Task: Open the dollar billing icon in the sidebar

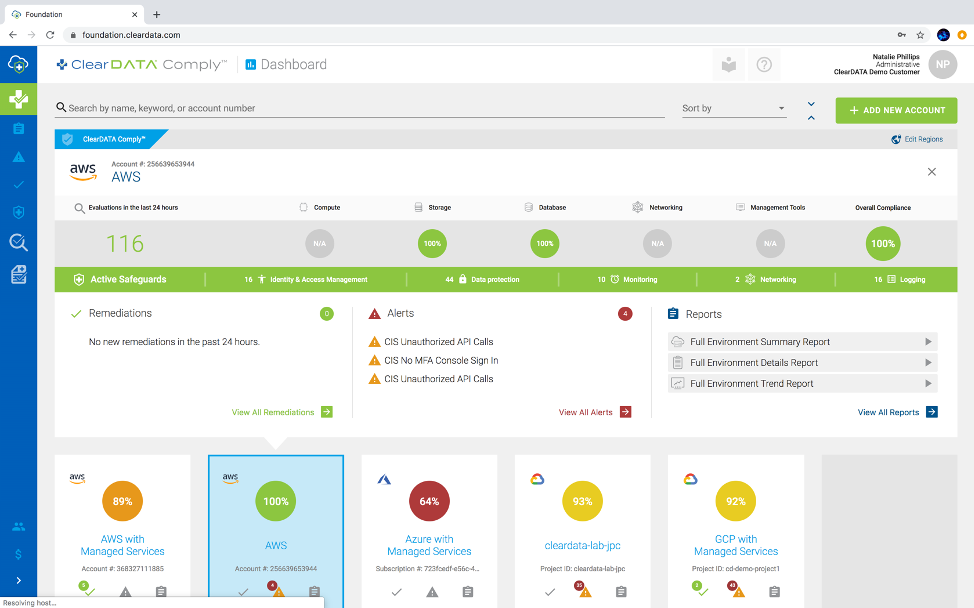Action: (19, 554)
